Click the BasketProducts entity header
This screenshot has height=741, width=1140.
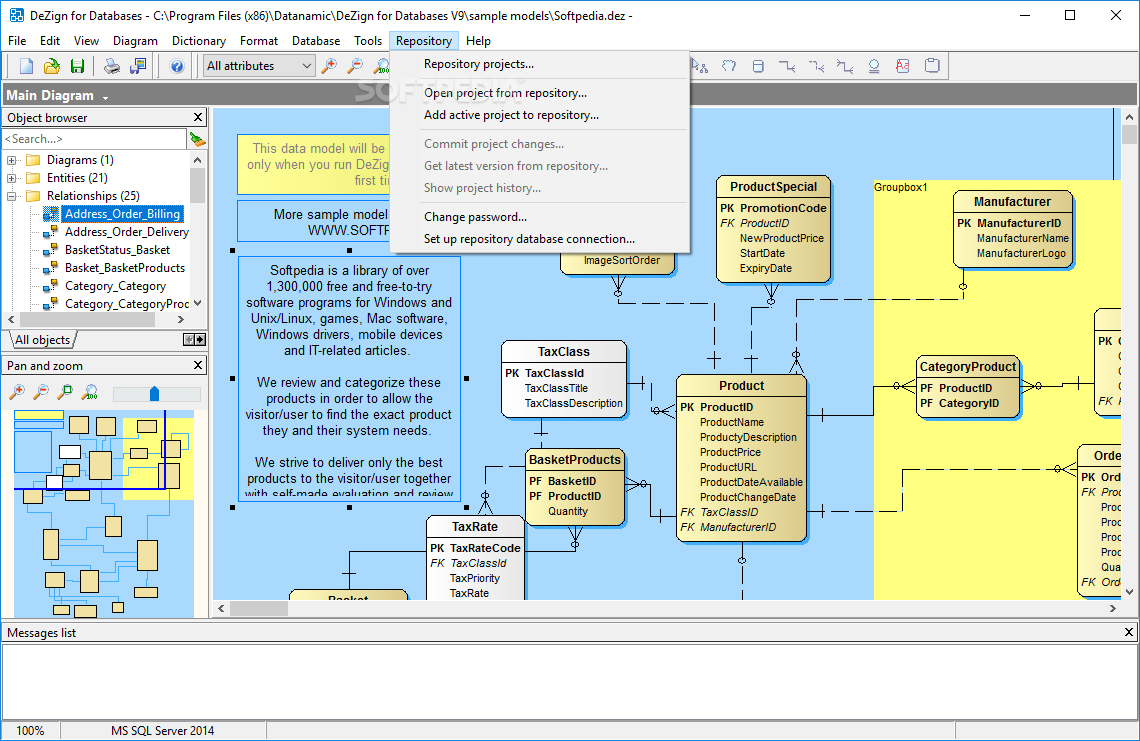[574, 460]
